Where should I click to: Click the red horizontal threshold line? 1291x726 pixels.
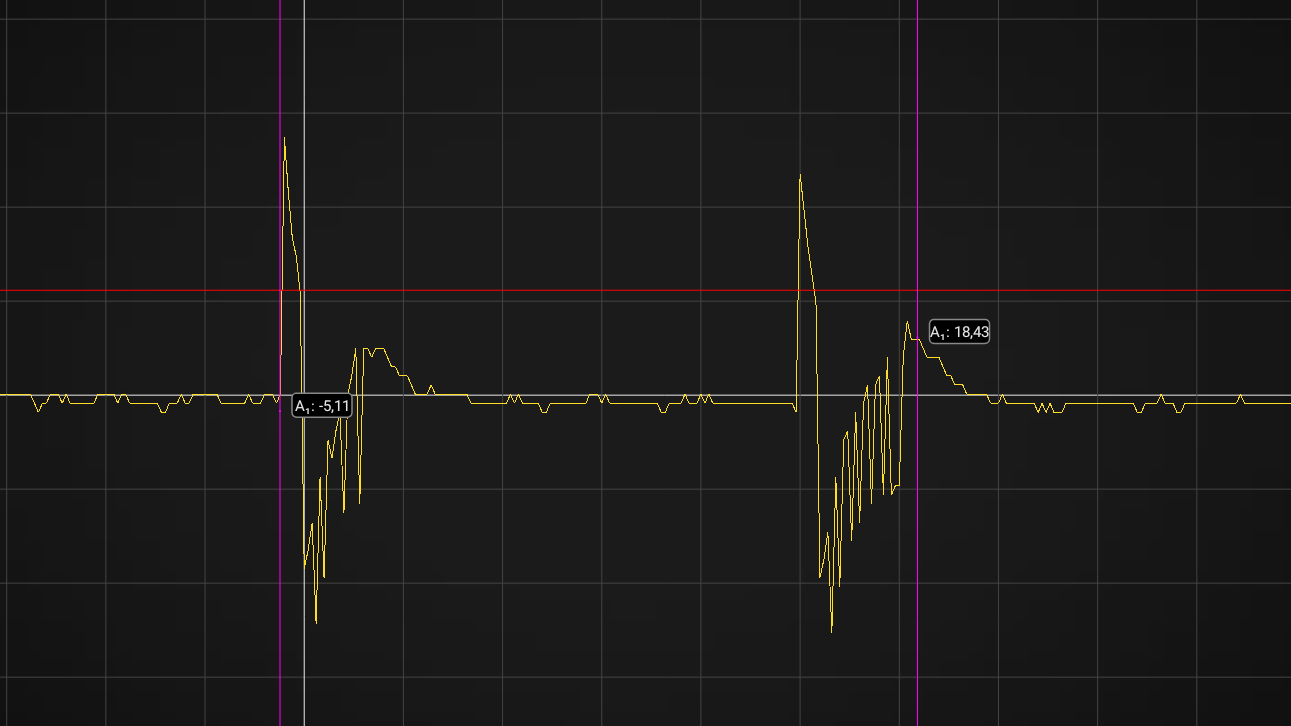(600, 291)
